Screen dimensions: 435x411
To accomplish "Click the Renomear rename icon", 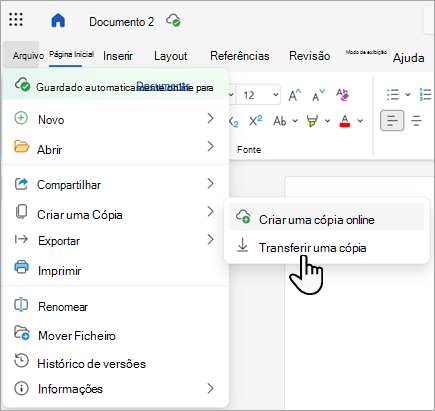I will click(21, 305).
